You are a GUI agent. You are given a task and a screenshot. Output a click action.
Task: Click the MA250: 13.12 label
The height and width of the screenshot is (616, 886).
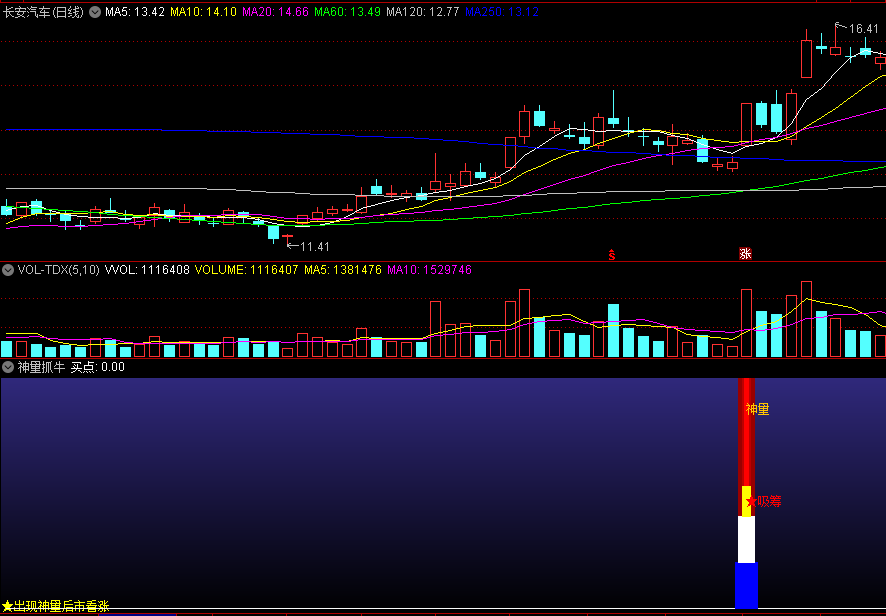(502, 12)
